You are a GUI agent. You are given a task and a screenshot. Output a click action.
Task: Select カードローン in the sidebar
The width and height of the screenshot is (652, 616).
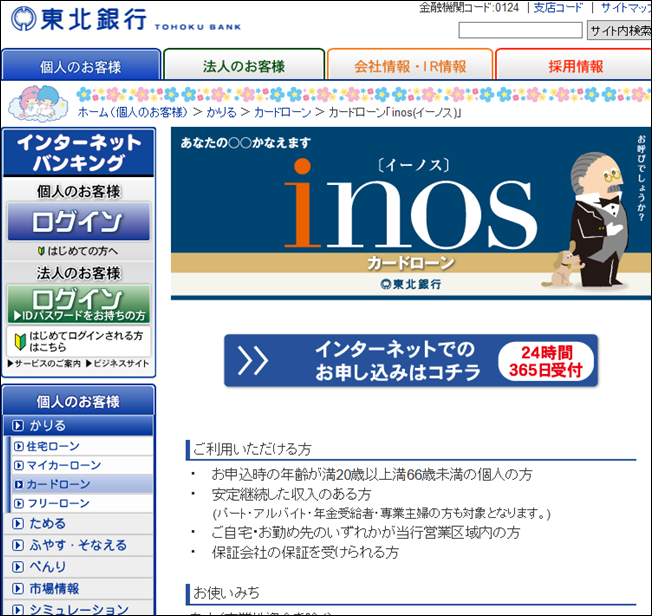tap(82, 484)
